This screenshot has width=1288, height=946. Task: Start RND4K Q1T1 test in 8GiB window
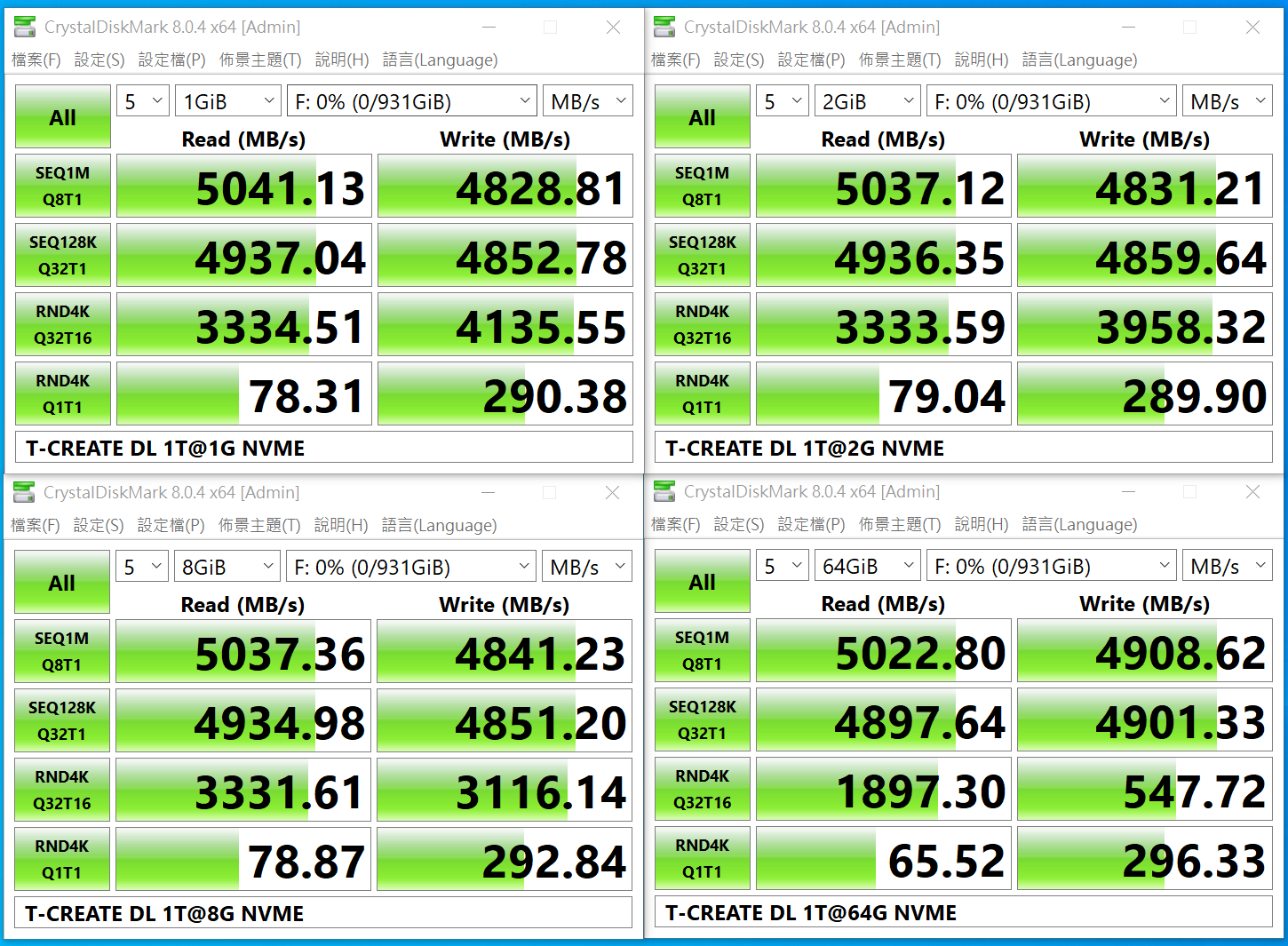point(62,859)
